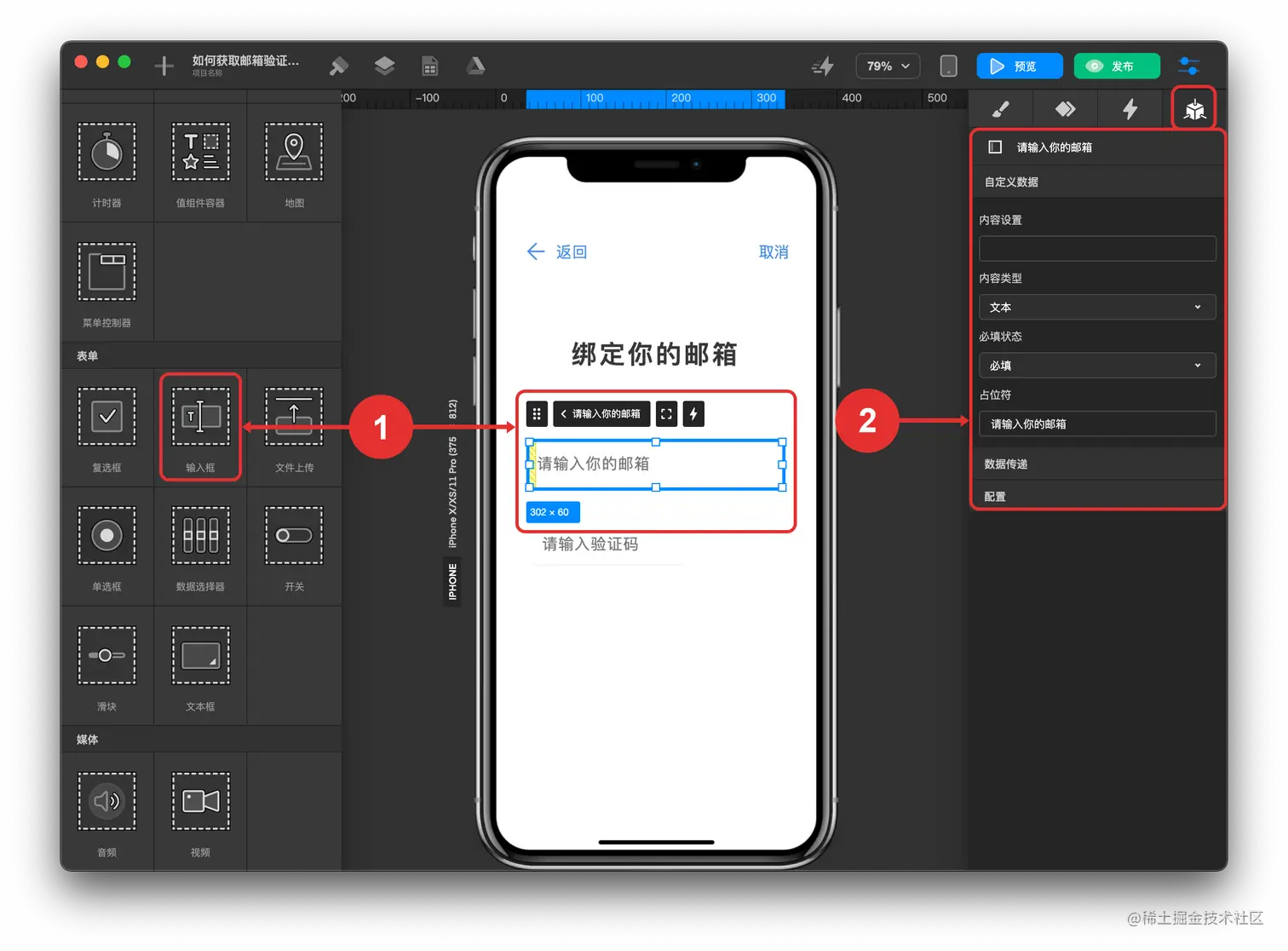Image resolution: width=1288 pixels, height=951 pixels.
Task: Select the 滑块 slider component
Action: click(x=107, y=655)
